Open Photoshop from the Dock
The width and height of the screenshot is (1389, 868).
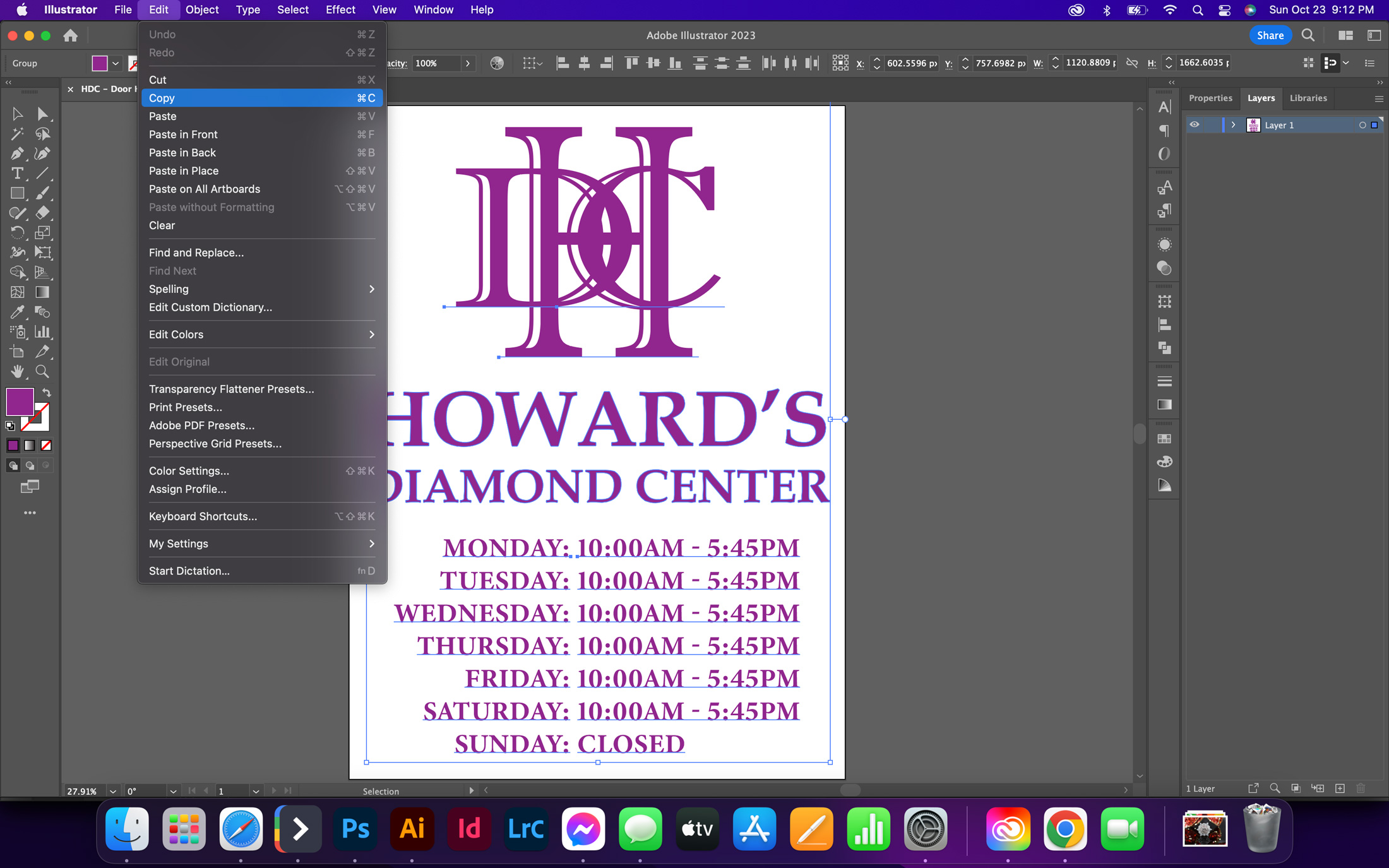tap(355, 829)
